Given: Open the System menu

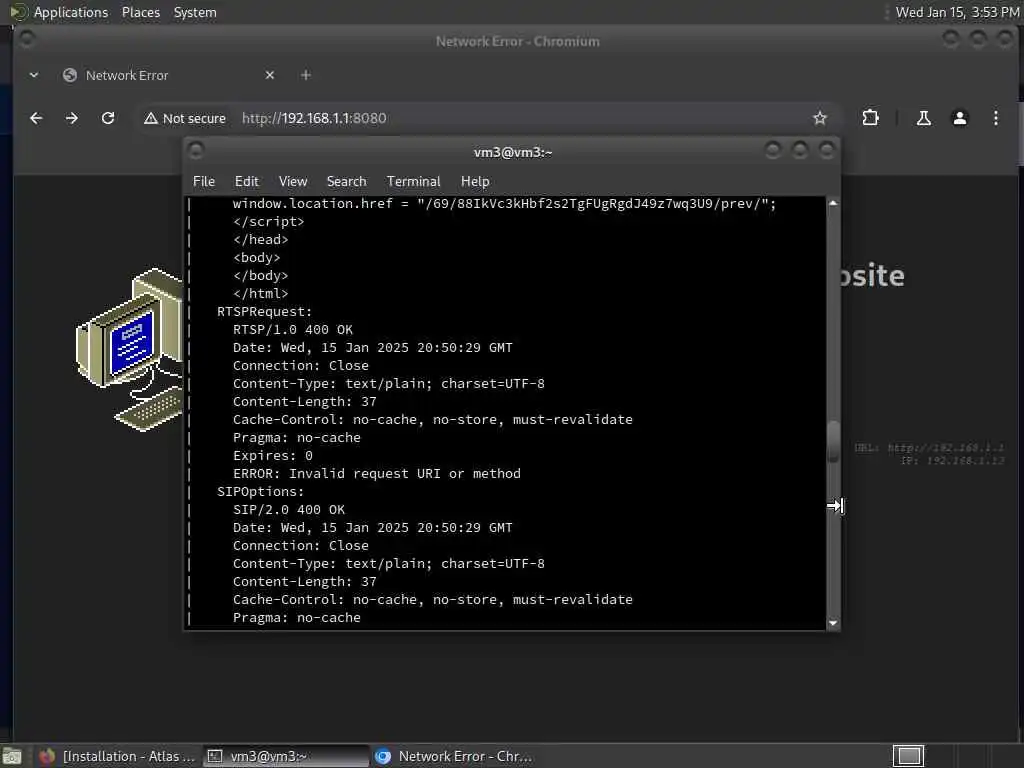Looking at the screenshot, I should 195,12.
